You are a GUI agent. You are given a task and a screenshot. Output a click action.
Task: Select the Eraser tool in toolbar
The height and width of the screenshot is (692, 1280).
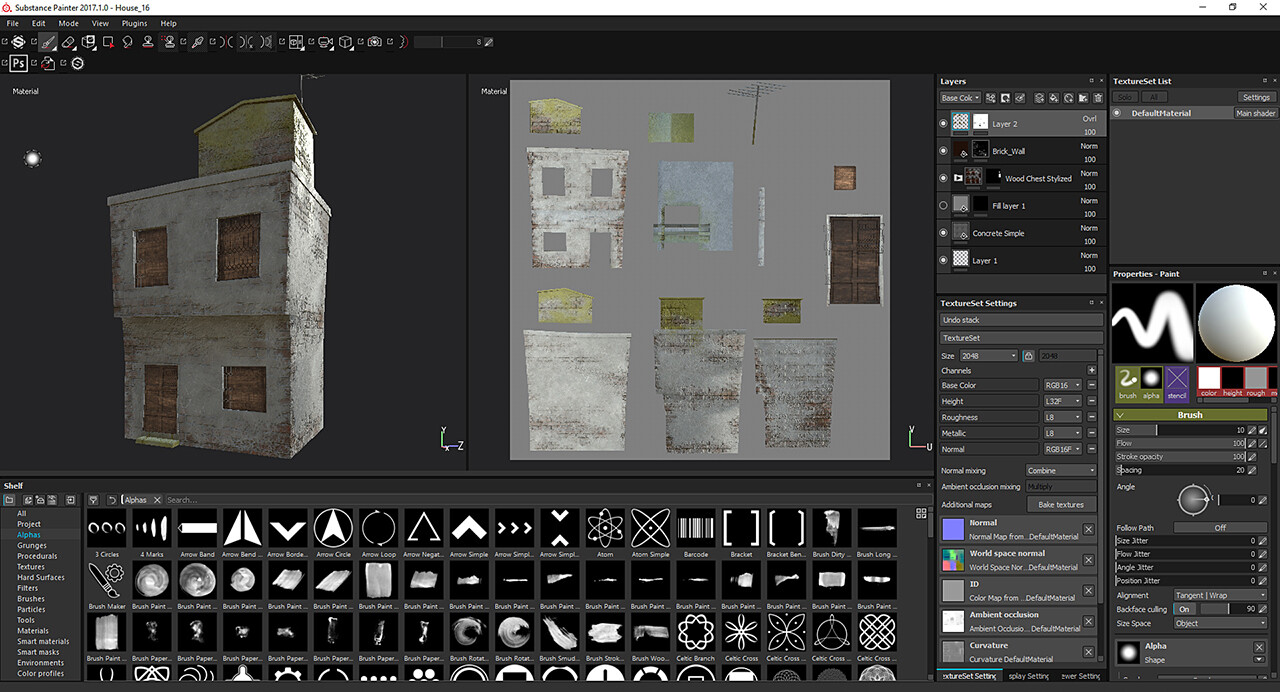pyautogui.click(x=68, y=42)
